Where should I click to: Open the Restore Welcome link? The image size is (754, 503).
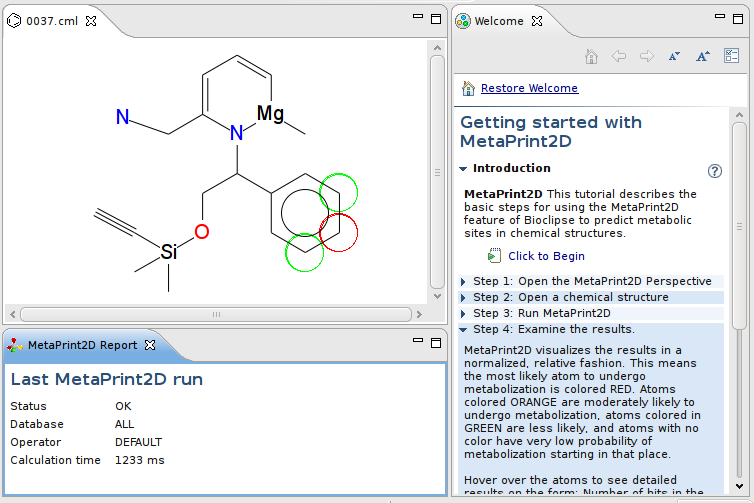[529, 88]
